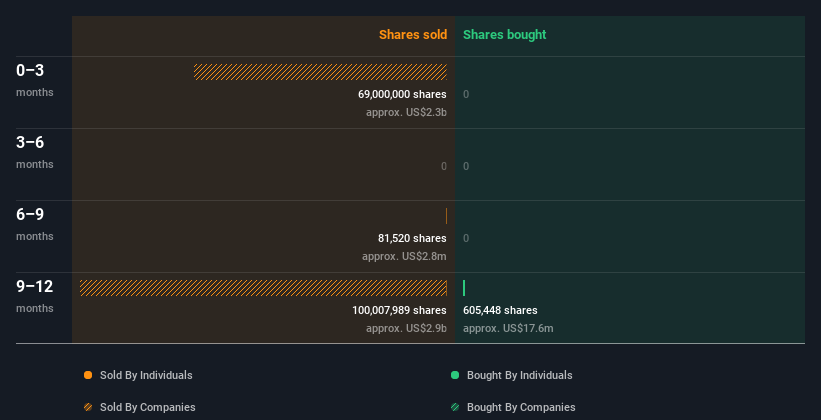This screenshot has width=821, height=420.
Task: Click the 9–12 row label
Action: (x=35, y=286)
